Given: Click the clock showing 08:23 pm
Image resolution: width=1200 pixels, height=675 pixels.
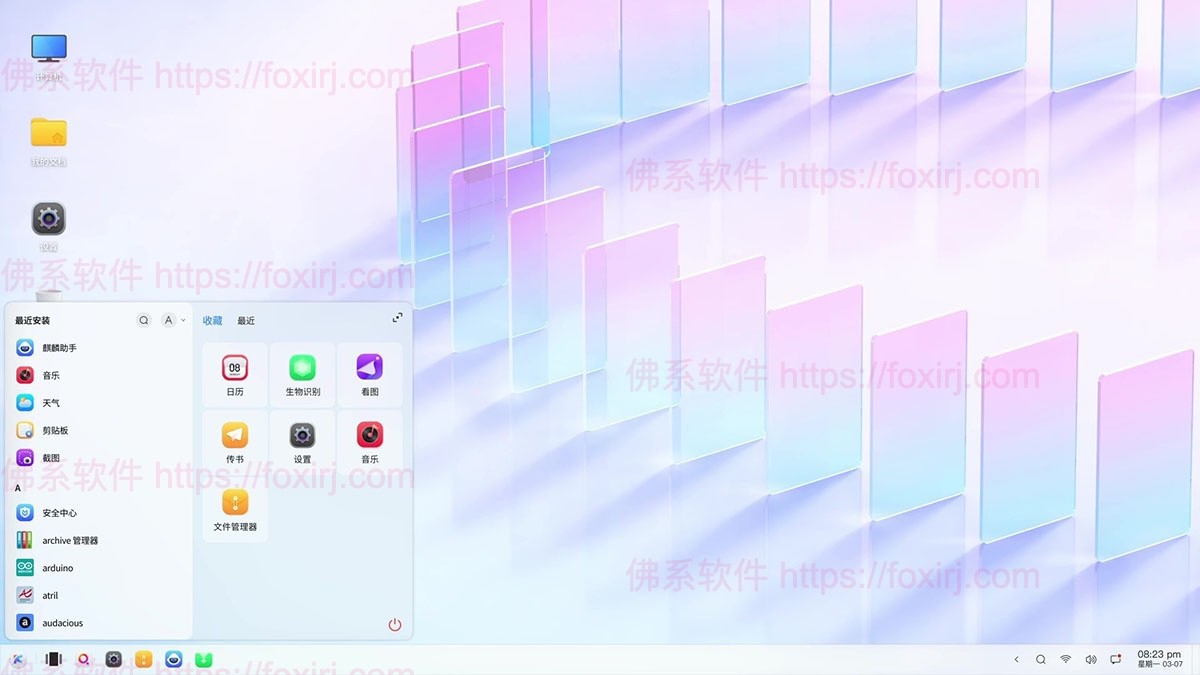Looking at the screenshot, I should point(1160,659).
